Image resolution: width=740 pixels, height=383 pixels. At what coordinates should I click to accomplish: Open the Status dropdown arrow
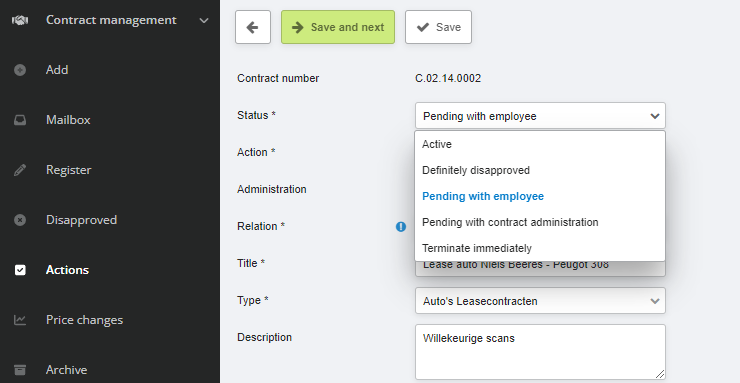pos(655,116)
